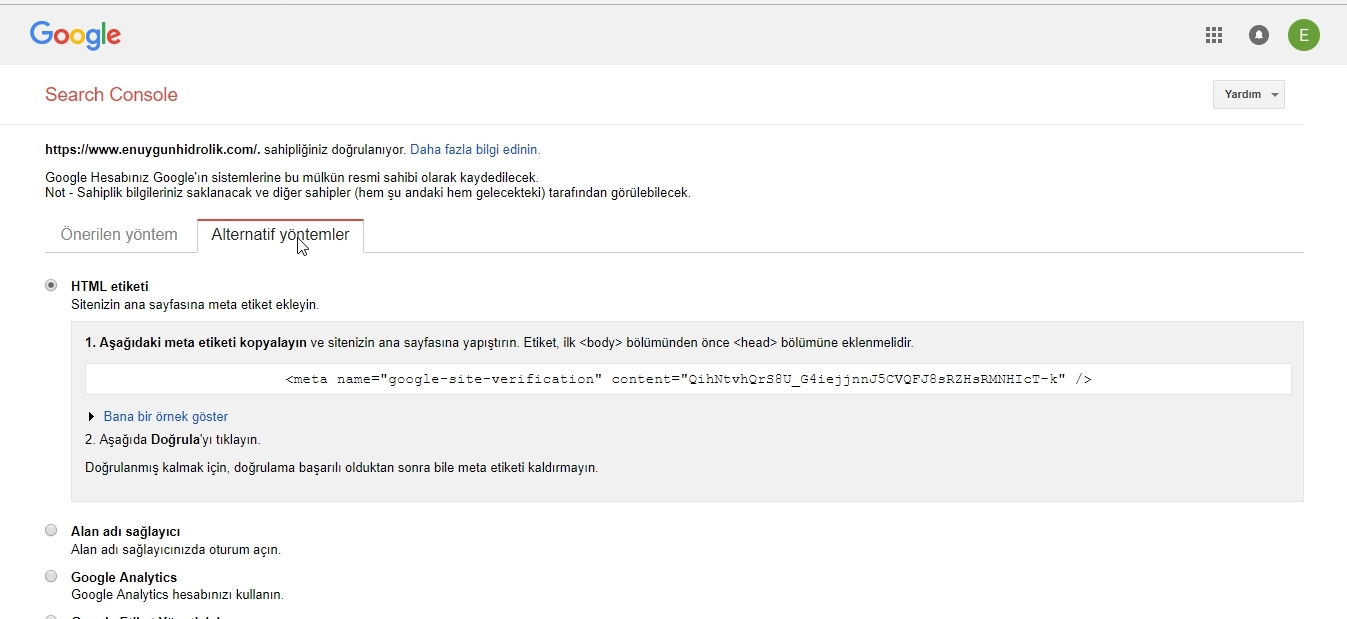Click 'Sitenizin ana sayfasına meta etiket ekleyin' text
Screen dimensions: 1347x619
195,305
